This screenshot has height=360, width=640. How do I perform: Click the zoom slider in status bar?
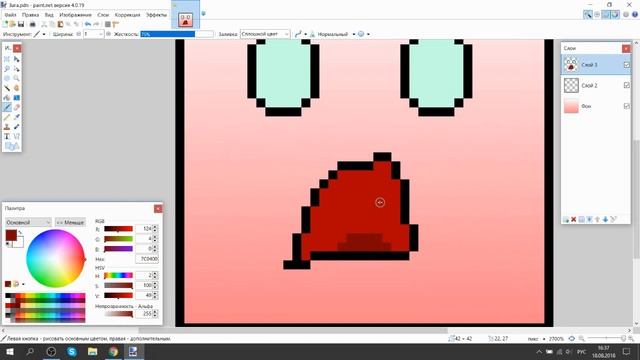(607, 339)
